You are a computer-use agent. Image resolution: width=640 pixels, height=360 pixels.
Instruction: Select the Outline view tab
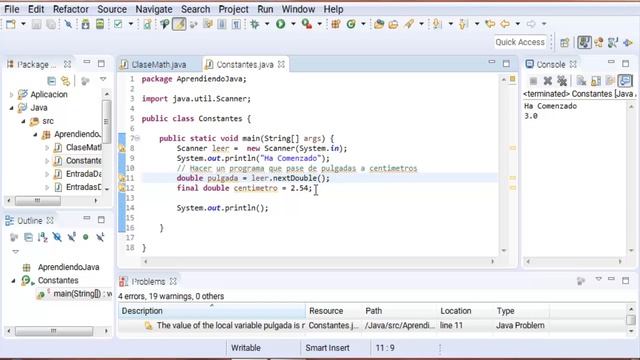[x=29, y=221]
